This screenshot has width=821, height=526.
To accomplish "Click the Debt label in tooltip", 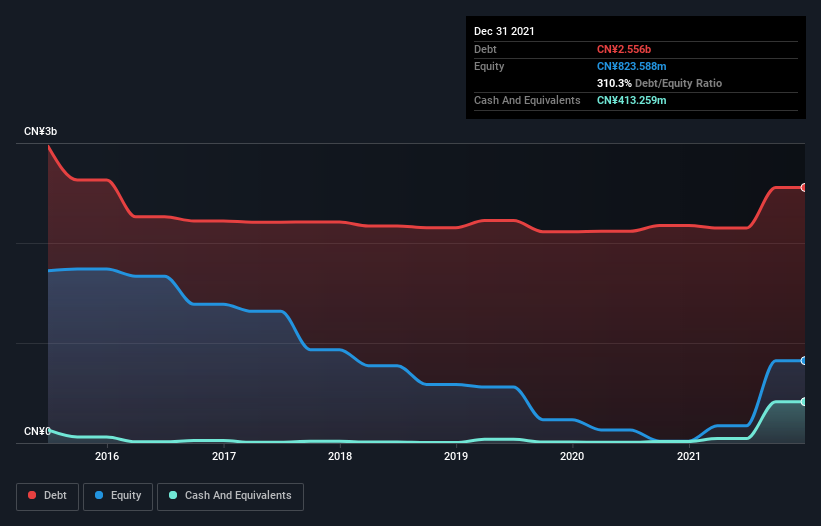I will (485, 49).
